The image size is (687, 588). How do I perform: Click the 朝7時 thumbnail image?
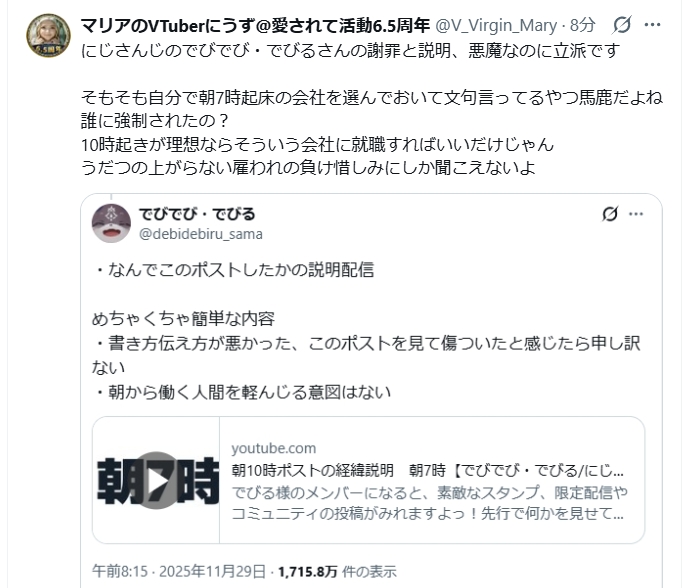click(x=156, y=480)
